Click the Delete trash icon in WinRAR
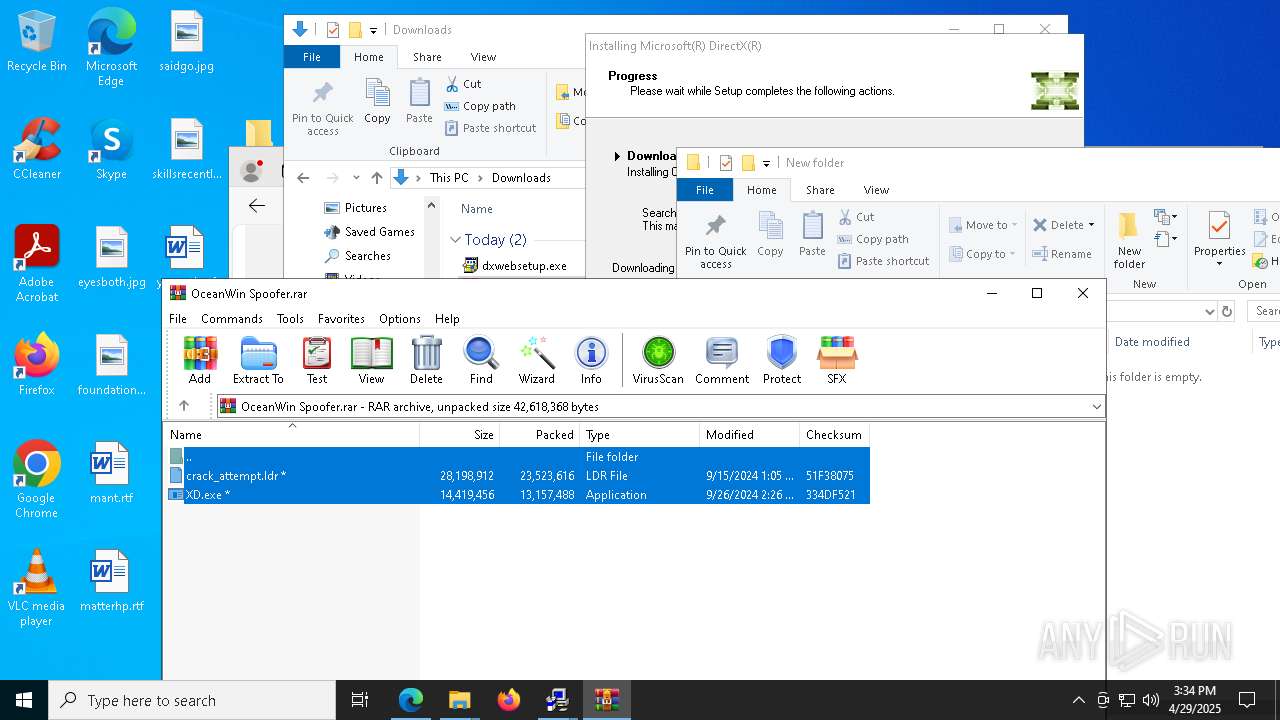1280x720 pixels. pyautogui.click(x=426, y=360)
